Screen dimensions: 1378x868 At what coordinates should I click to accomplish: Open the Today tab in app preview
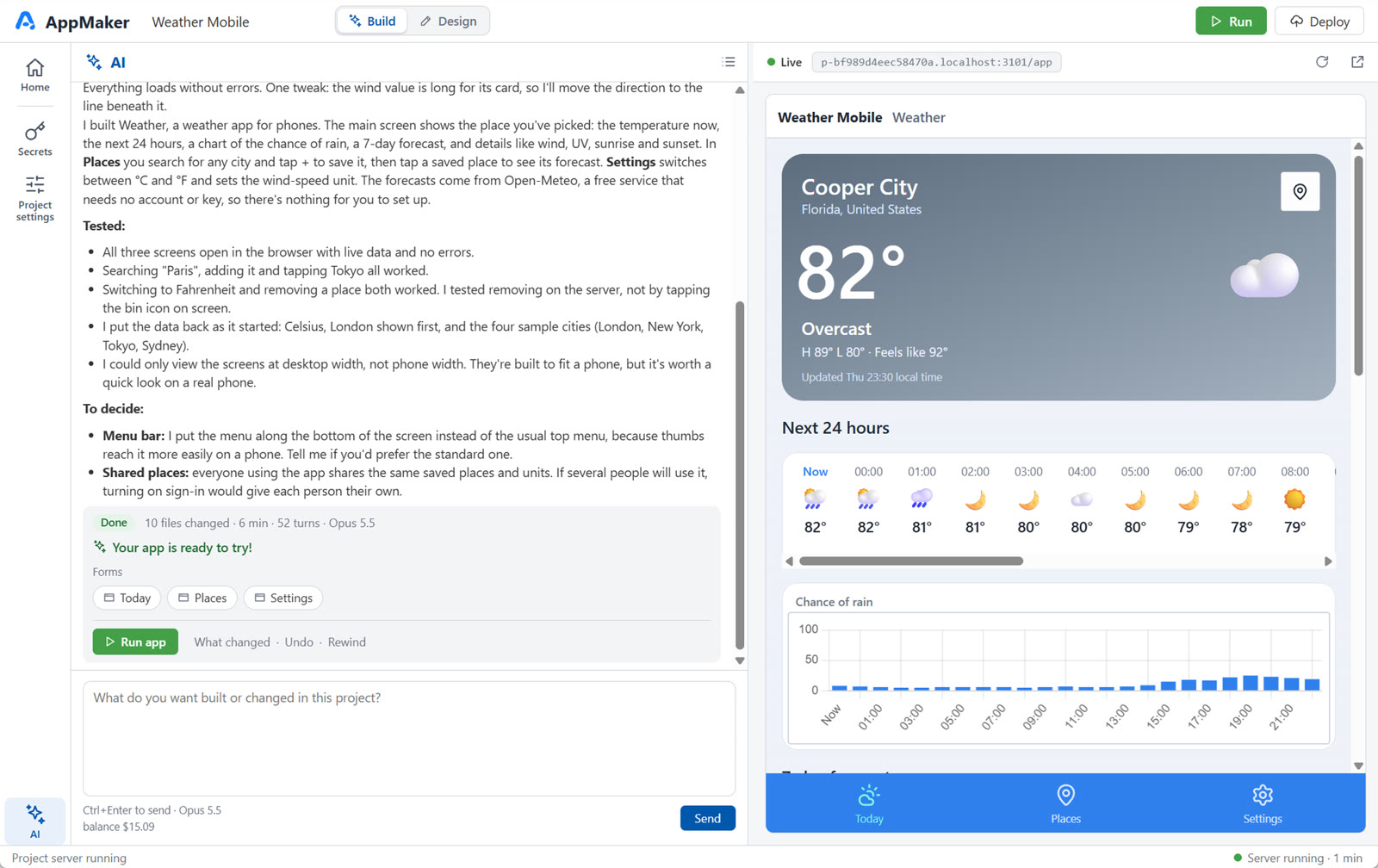[x=869, y=804]
